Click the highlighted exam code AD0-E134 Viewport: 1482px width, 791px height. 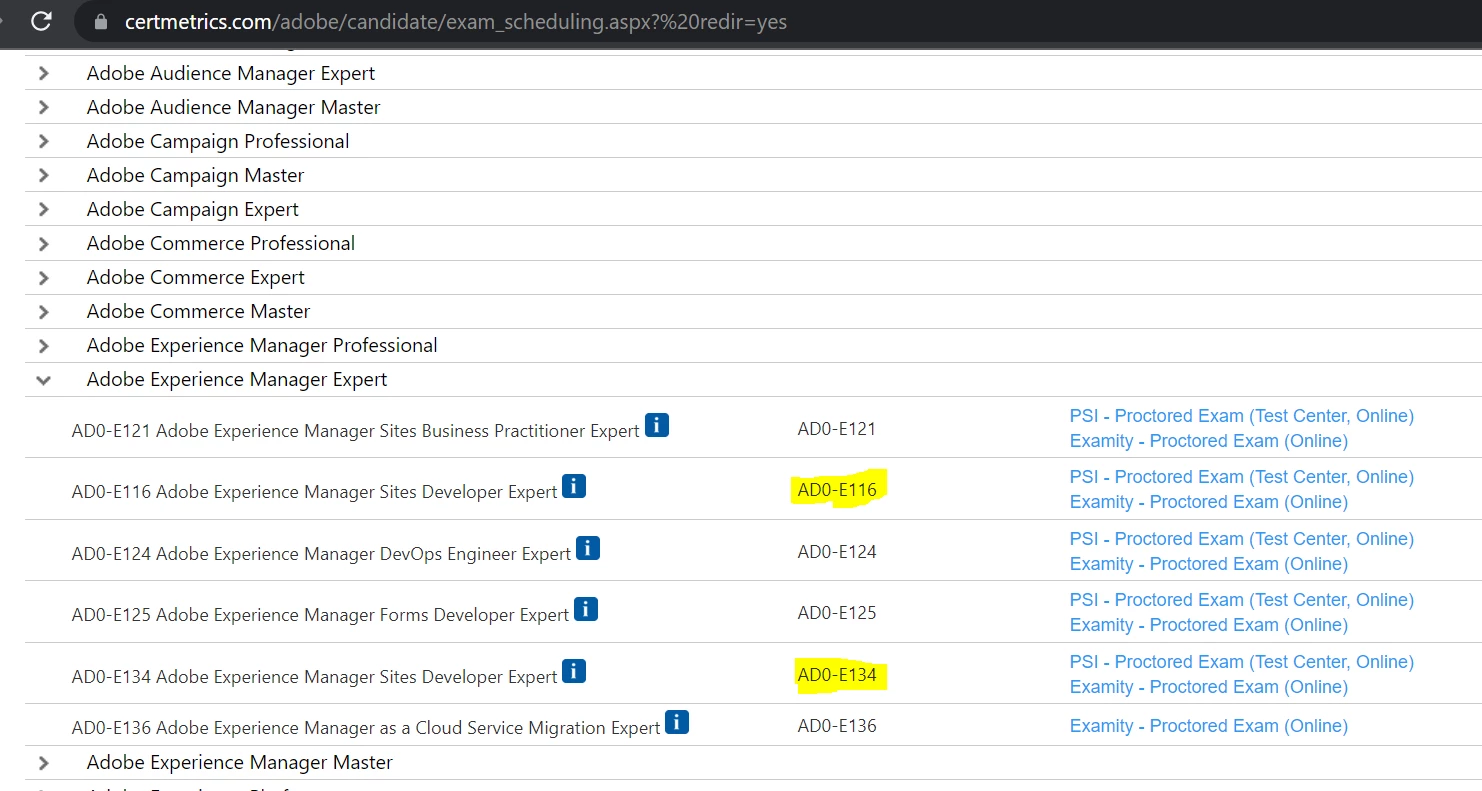click(837, 675)
